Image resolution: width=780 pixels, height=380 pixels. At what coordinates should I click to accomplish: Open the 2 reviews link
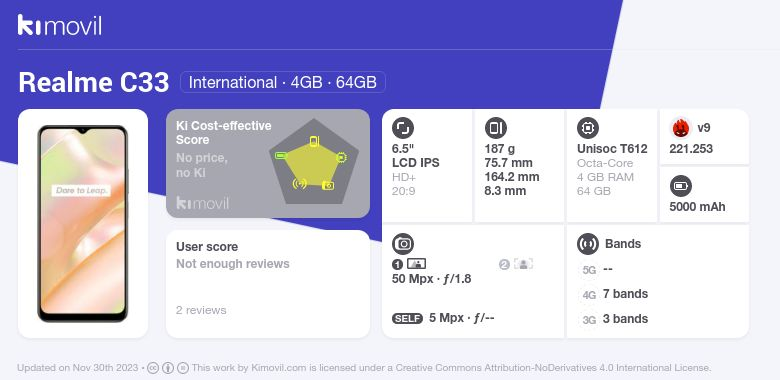coord(201,310)
